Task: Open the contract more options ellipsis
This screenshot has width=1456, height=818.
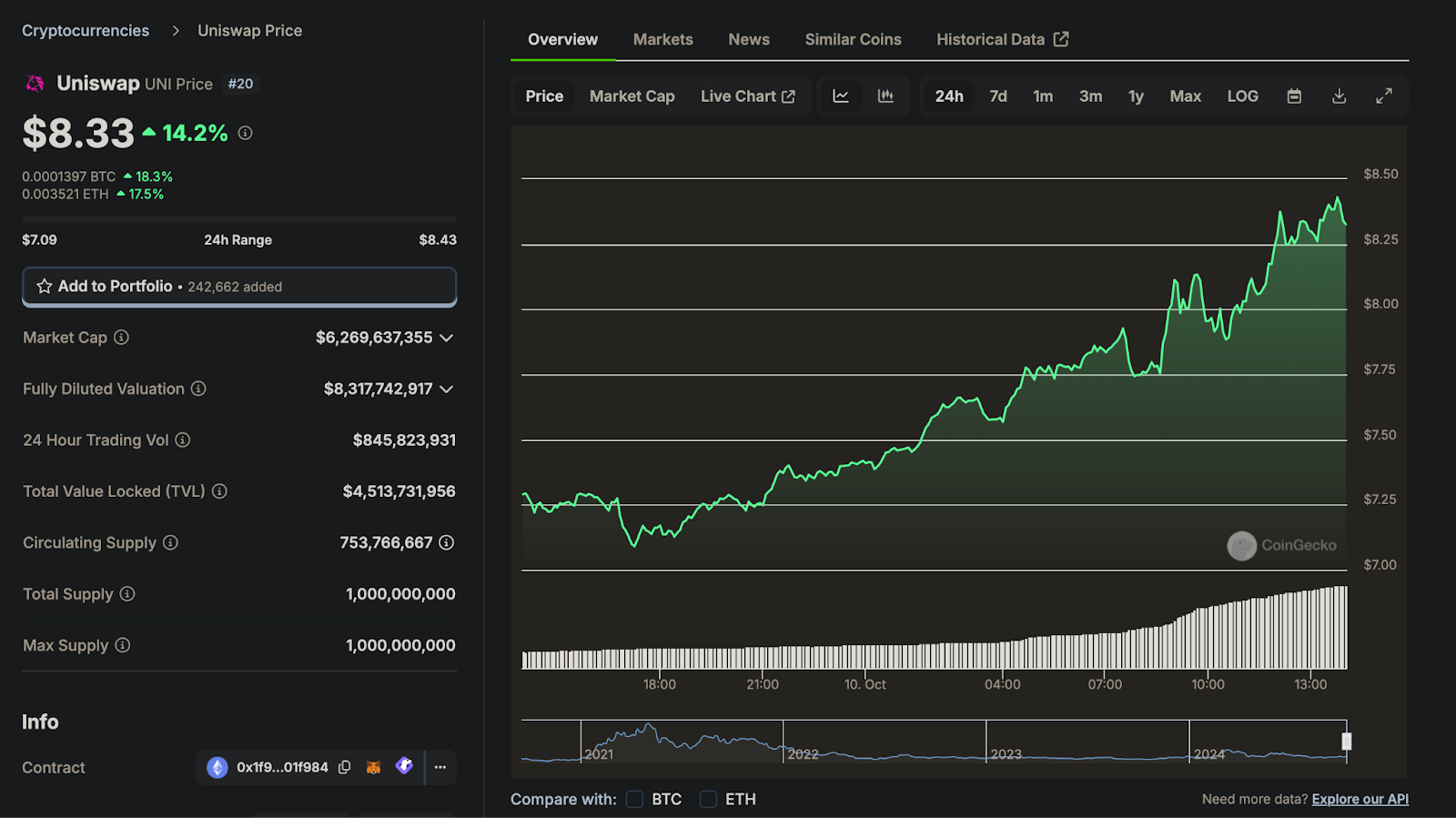Action: pos(440,767)
